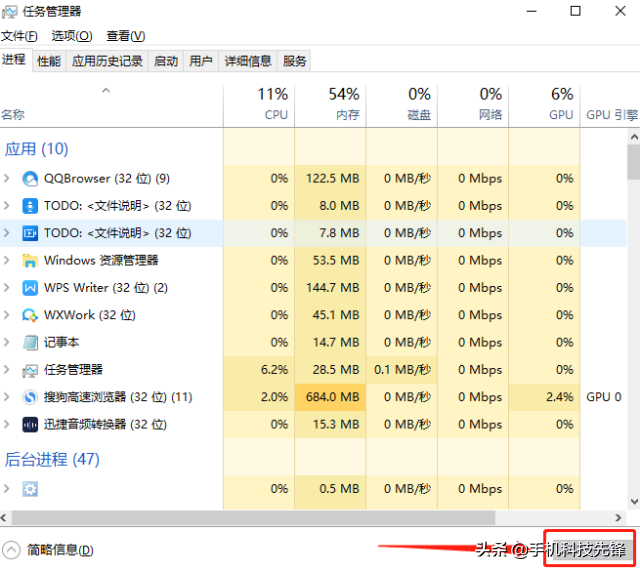
Task: Click the sort arrow above 名称
Action: click(x=106, y=91)
